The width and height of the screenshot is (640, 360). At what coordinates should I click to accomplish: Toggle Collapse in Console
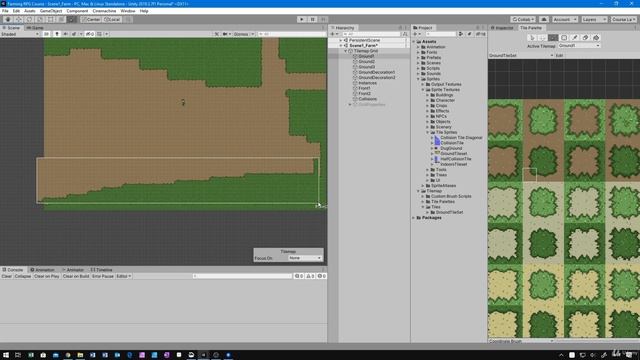[22, 276]
